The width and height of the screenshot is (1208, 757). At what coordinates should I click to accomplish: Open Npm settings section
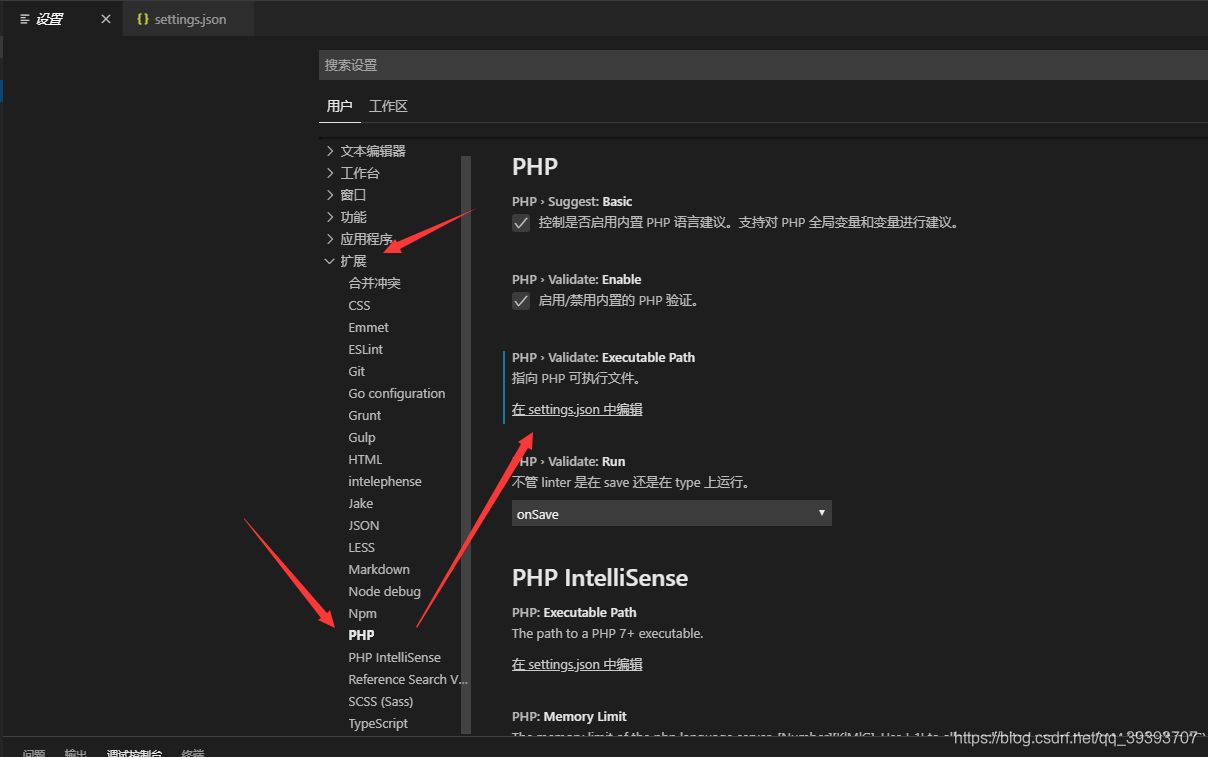tap(362, 613)
